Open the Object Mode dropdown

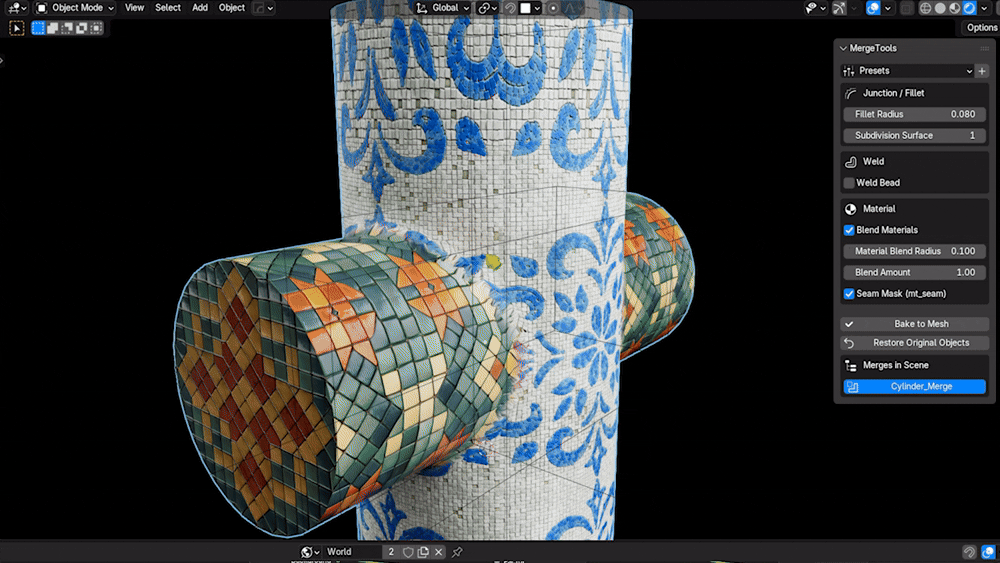(75, 8)
